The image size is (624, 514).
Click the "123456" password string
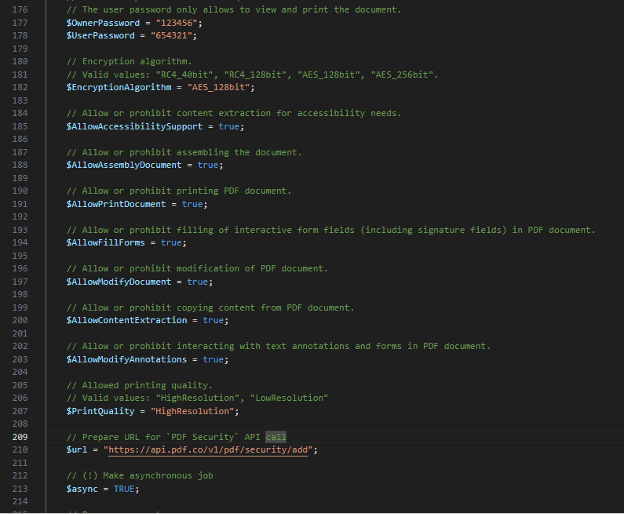(177, 23)
